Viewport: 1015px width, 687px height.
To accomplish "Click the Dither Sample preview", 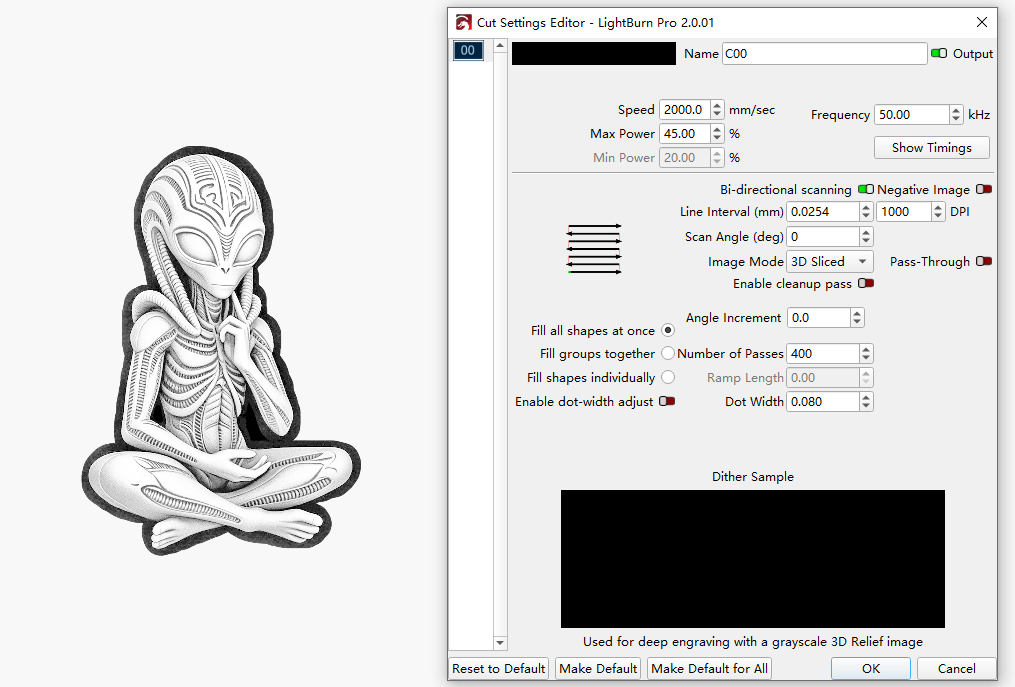I will pos(752,559).
